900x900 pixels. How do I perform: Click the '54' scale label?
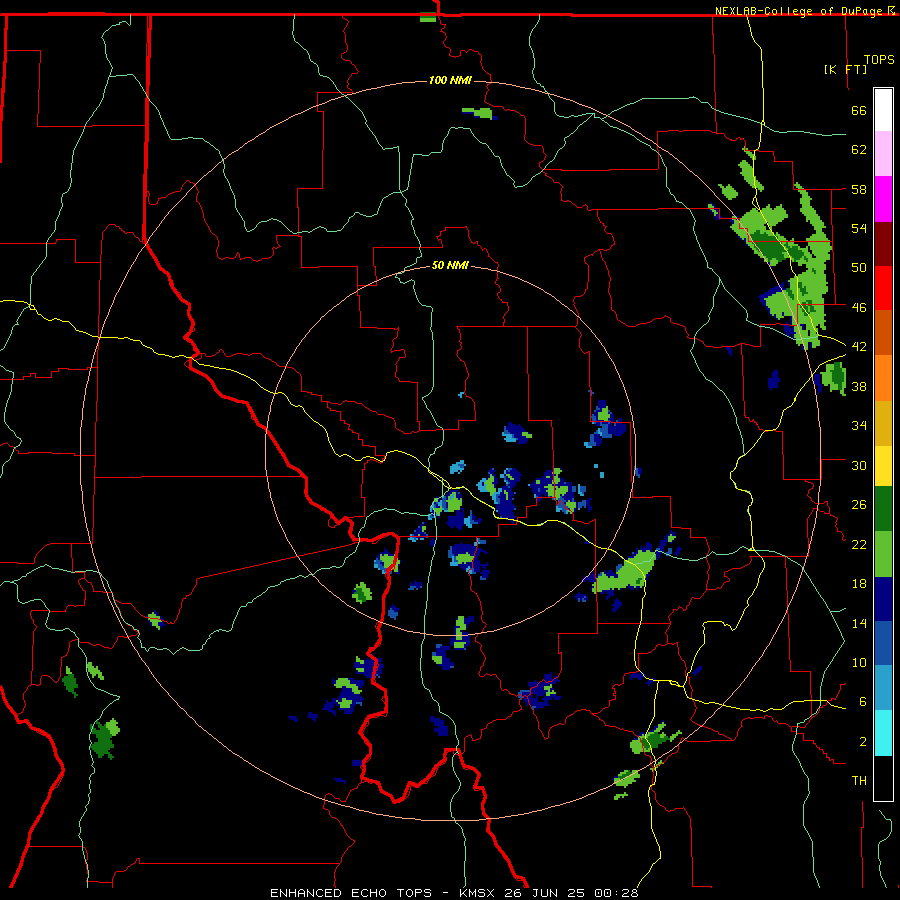click(x=859, y=228)
